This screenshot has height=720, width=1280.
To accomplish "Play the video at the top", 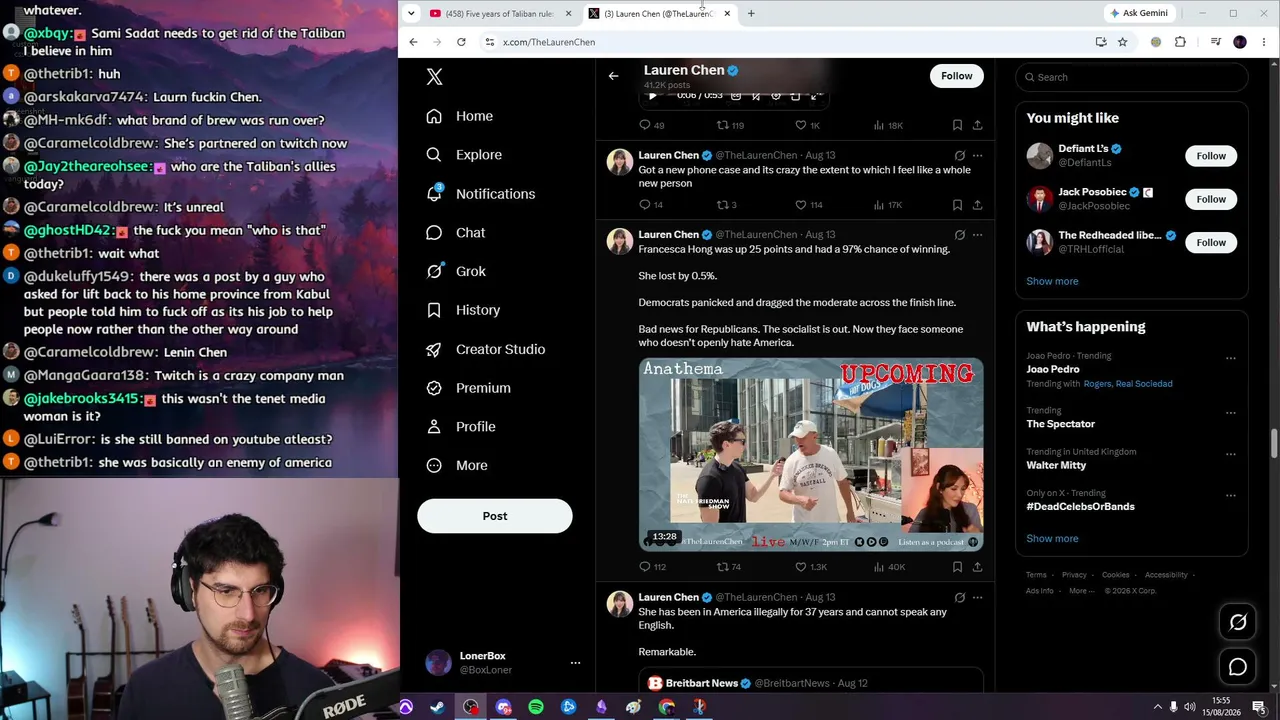I will point(652,96).
